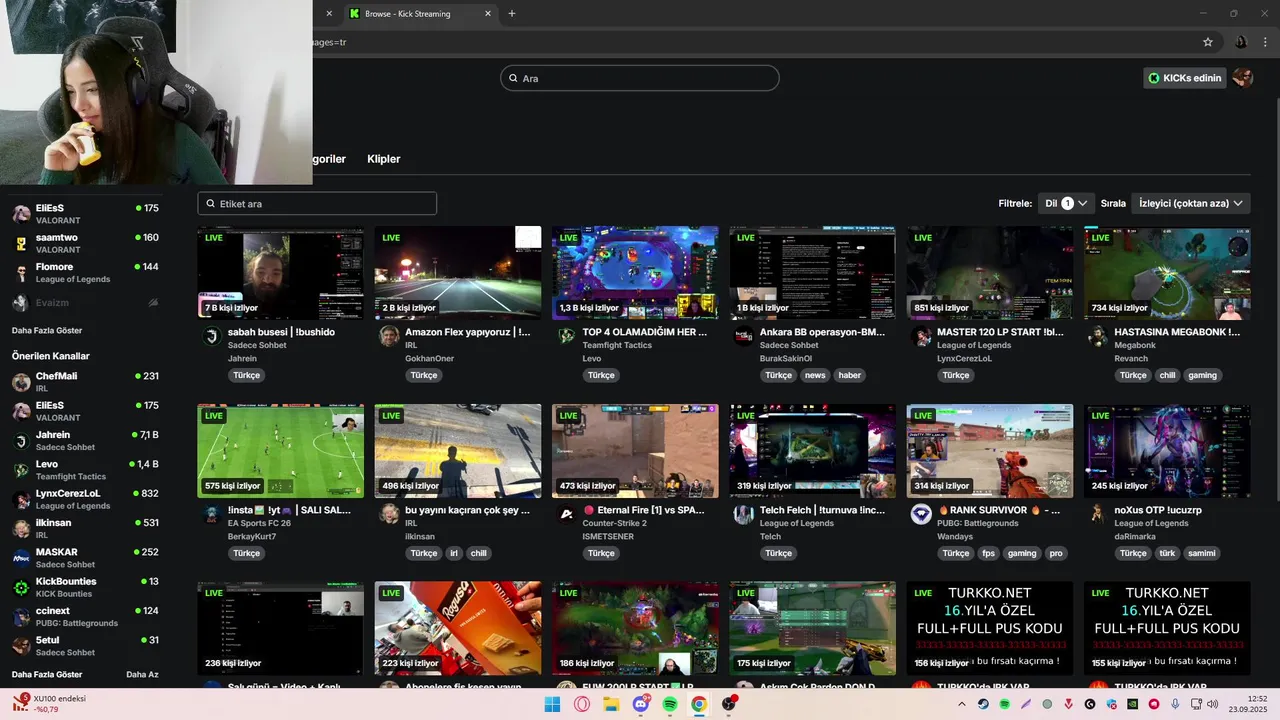Open Opera from the taskbar
Screen dimensions: 1280x720
click(x=582, y=704)
